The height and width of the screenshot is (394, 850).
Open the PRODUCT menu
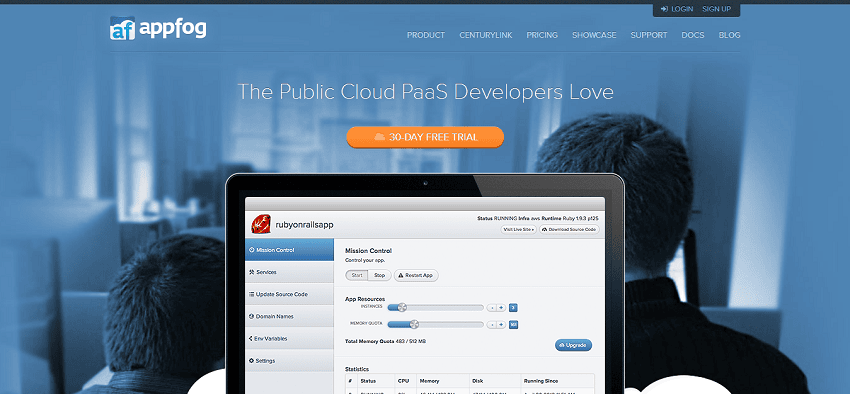(x=426, y=35)
